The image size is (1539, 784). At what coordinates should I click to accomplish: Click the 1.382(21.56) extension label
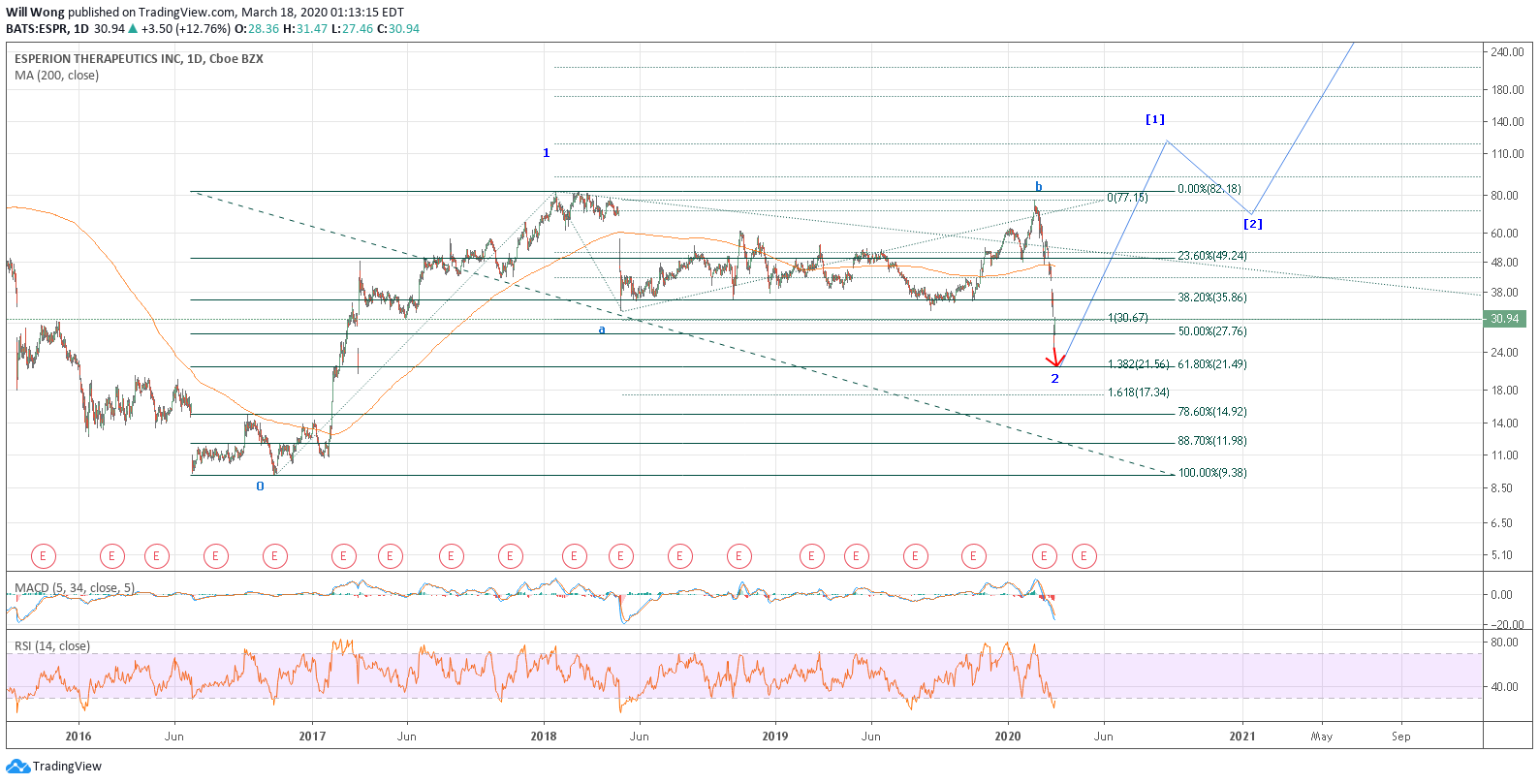click(1139, 364)
